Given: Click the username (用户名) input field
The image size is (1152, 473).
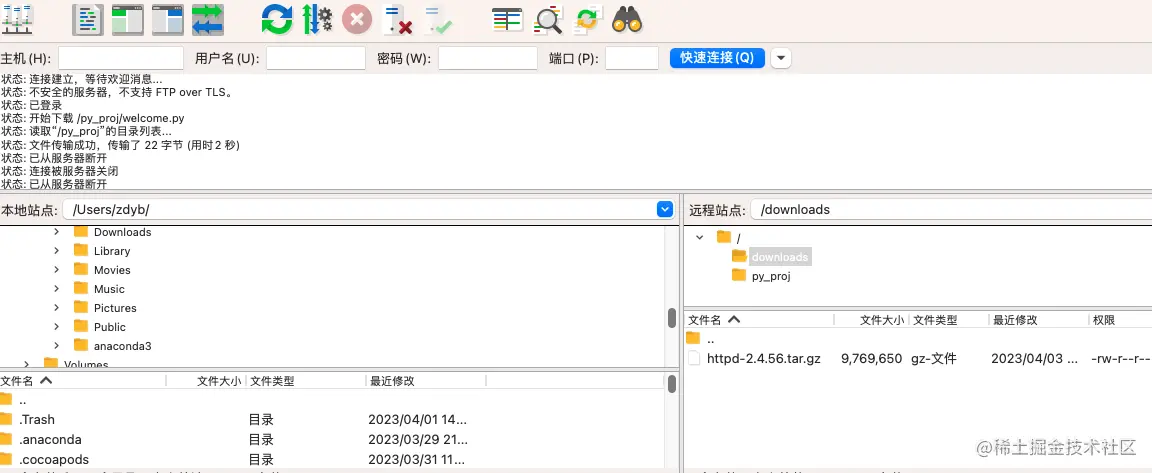Looking at the screenshot, I should click(316, 58).
